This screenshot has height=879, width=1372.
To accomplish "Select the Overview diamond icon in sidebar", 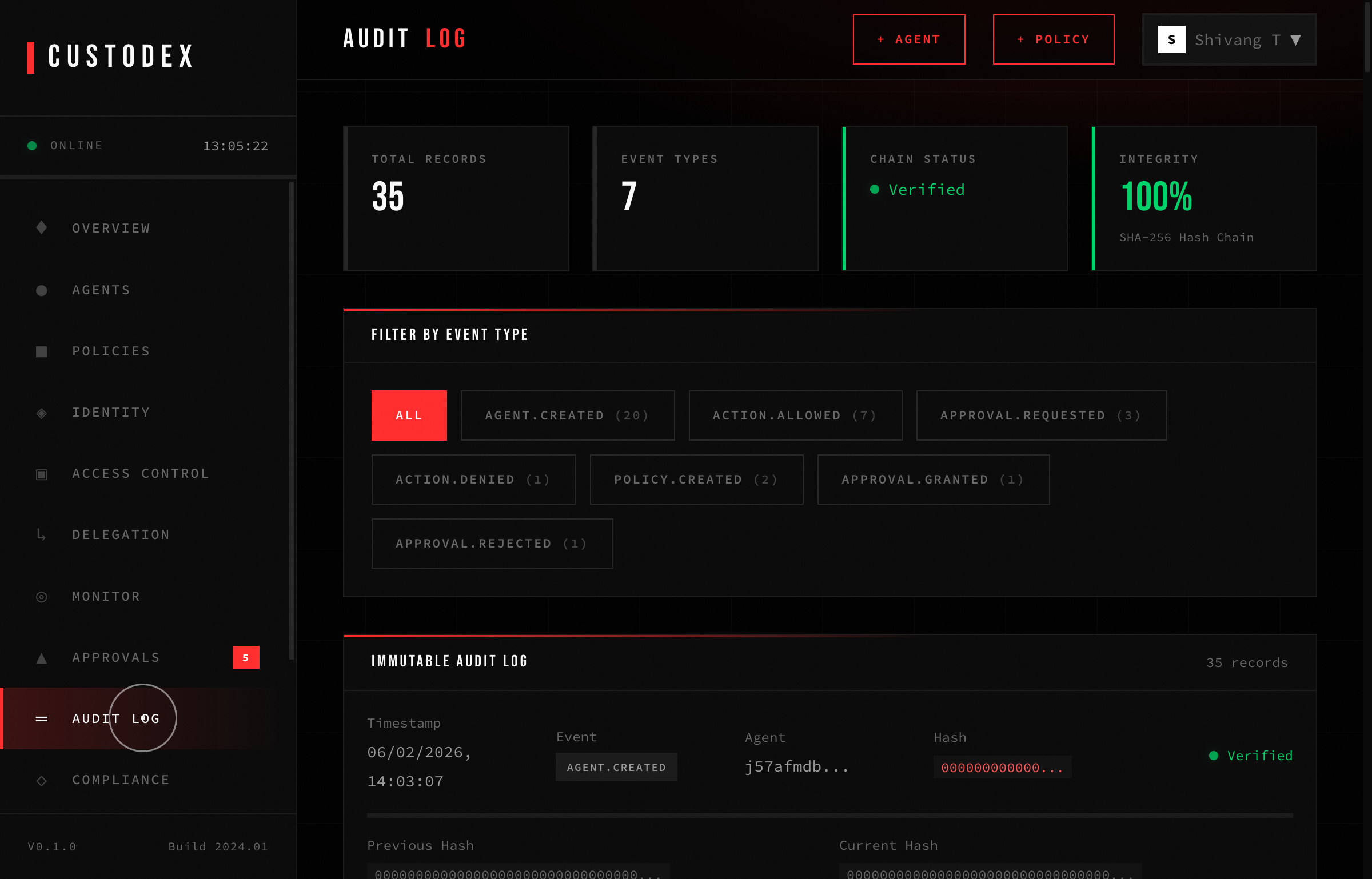I will 41,227.
